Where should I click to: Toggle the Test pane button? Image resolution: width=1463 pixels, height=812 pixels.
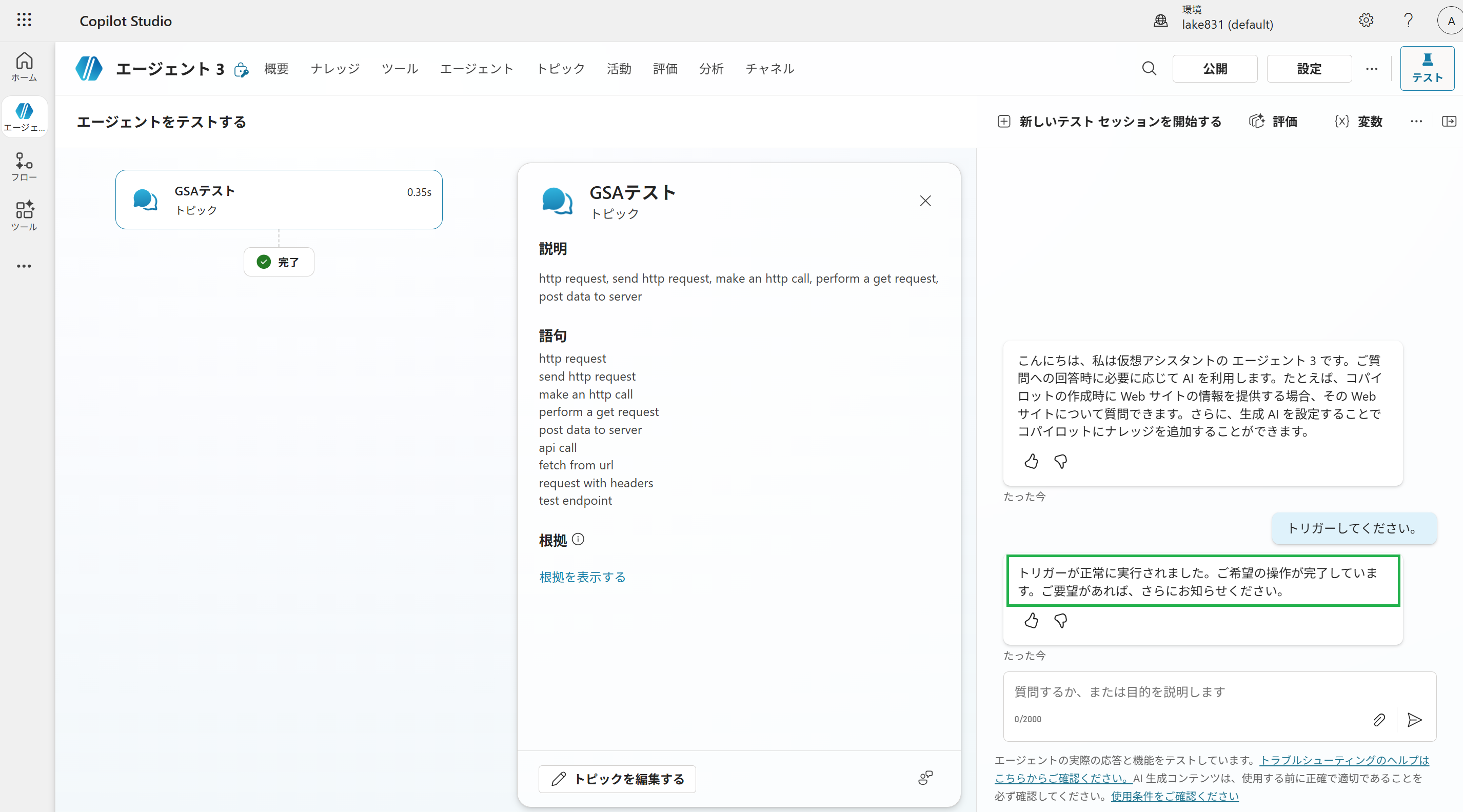1427,69
